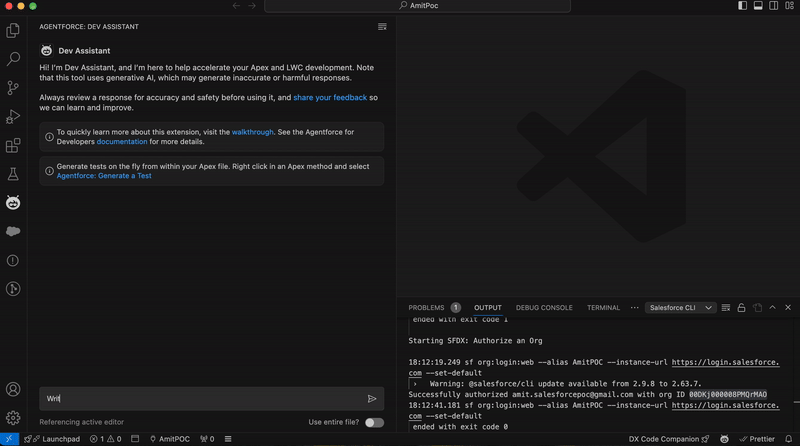Toggle the secondary side bar layout icon
The height and width of the screenshot is (446, 800).
(774, 6)
